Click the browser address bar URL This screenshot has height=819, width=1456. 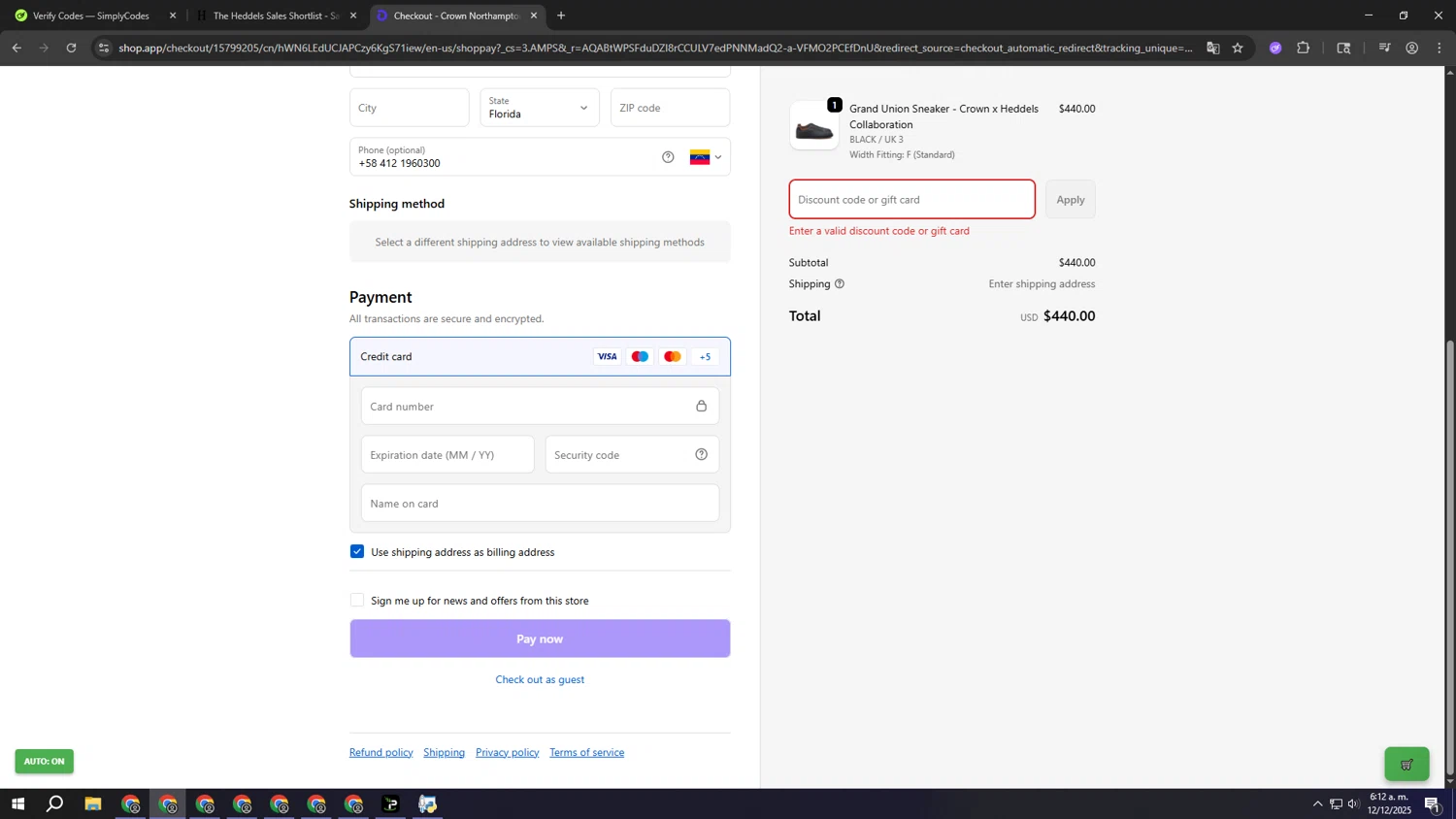click(655, 48)
